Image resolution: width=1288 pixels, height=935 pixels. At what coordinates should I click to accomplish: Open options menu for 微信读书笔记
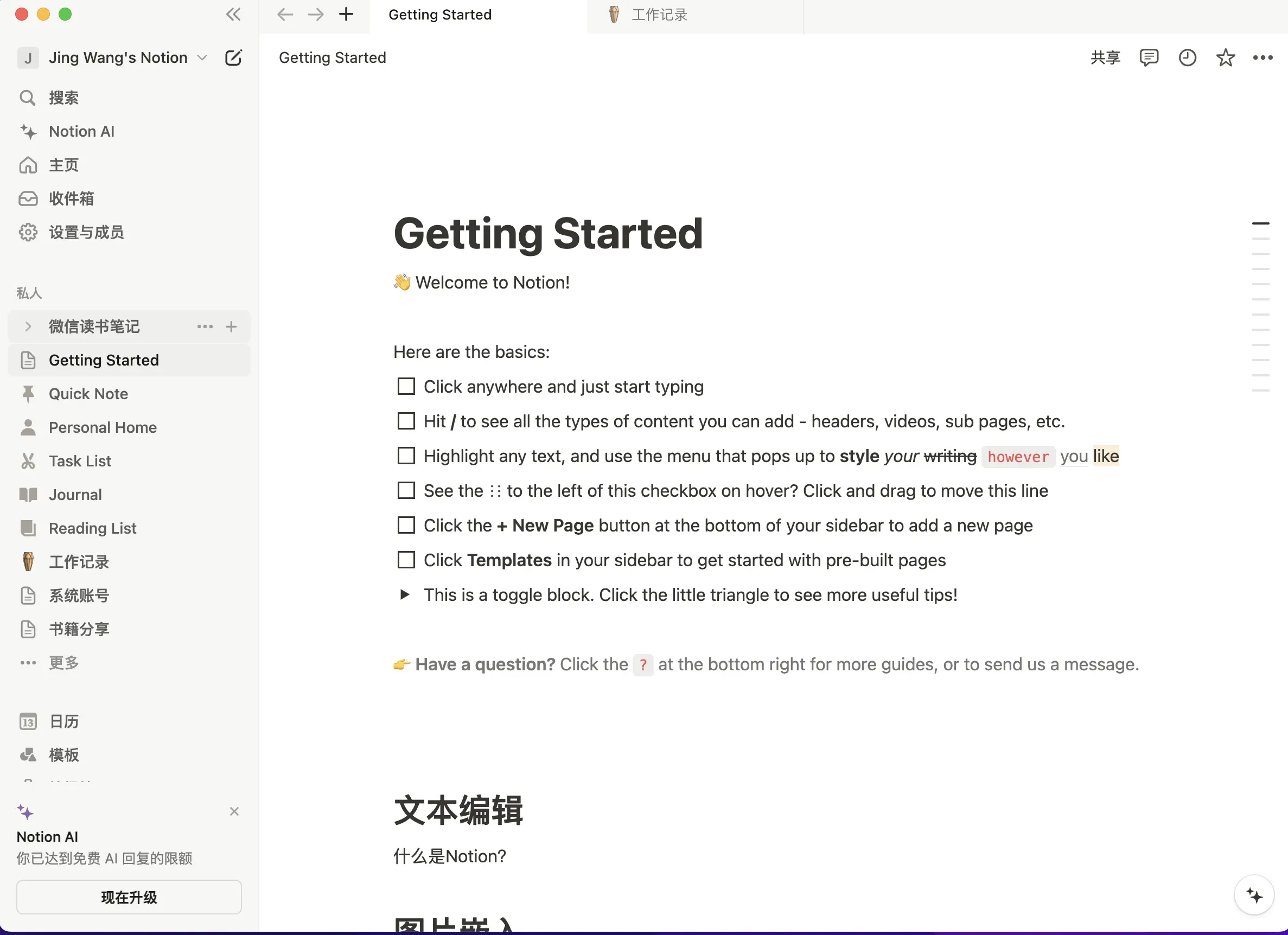point(205,326)
